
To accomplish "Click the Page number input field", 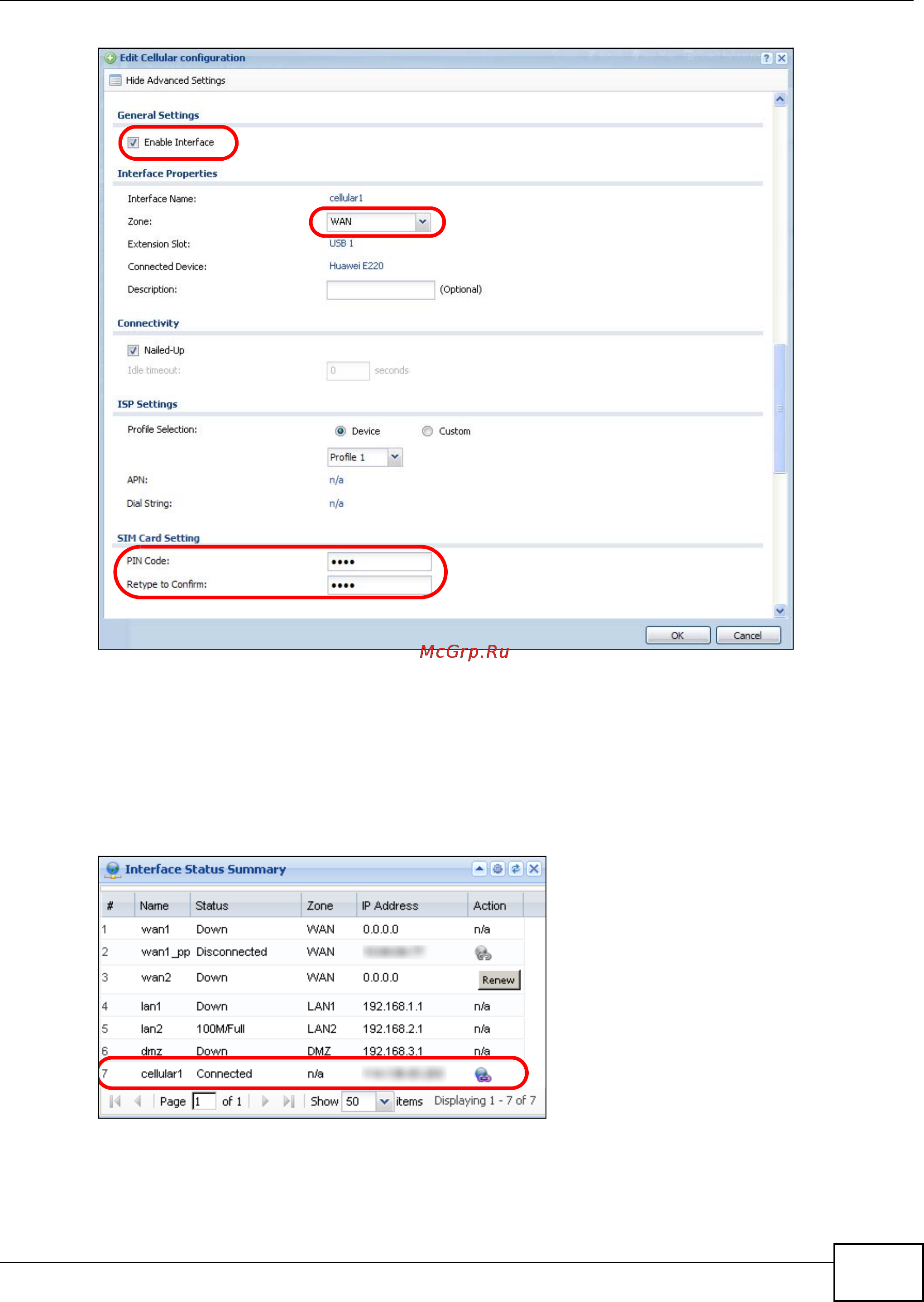I will coord(204,1102).
